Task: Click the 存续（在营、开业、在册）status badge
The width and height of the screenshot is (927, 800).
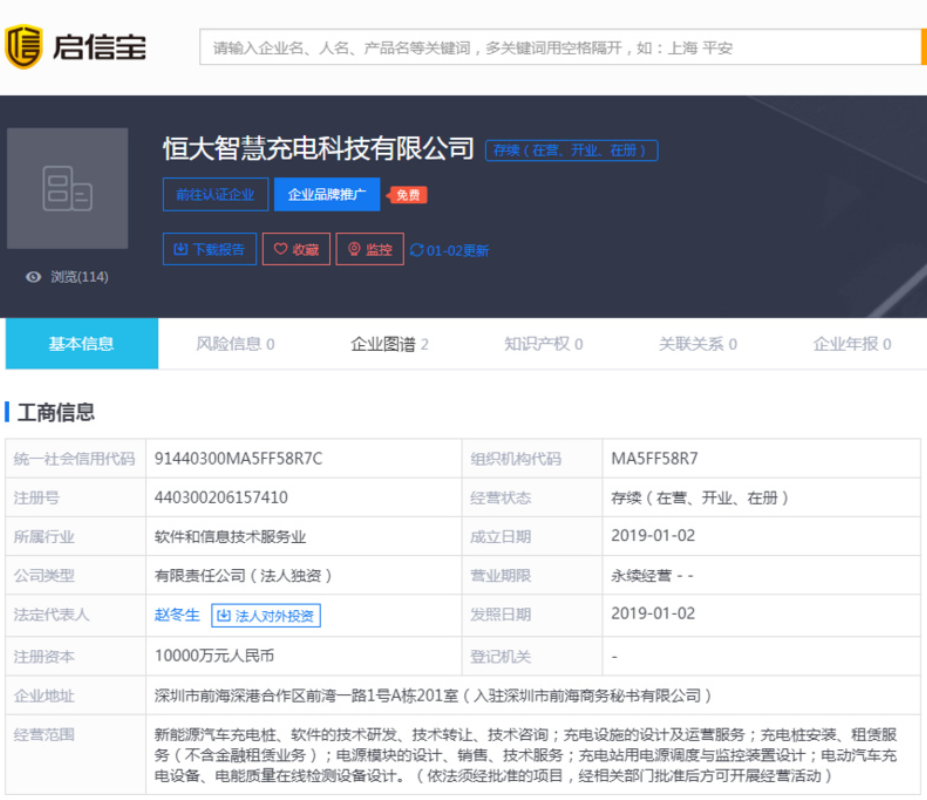Action: pos(570,151)
